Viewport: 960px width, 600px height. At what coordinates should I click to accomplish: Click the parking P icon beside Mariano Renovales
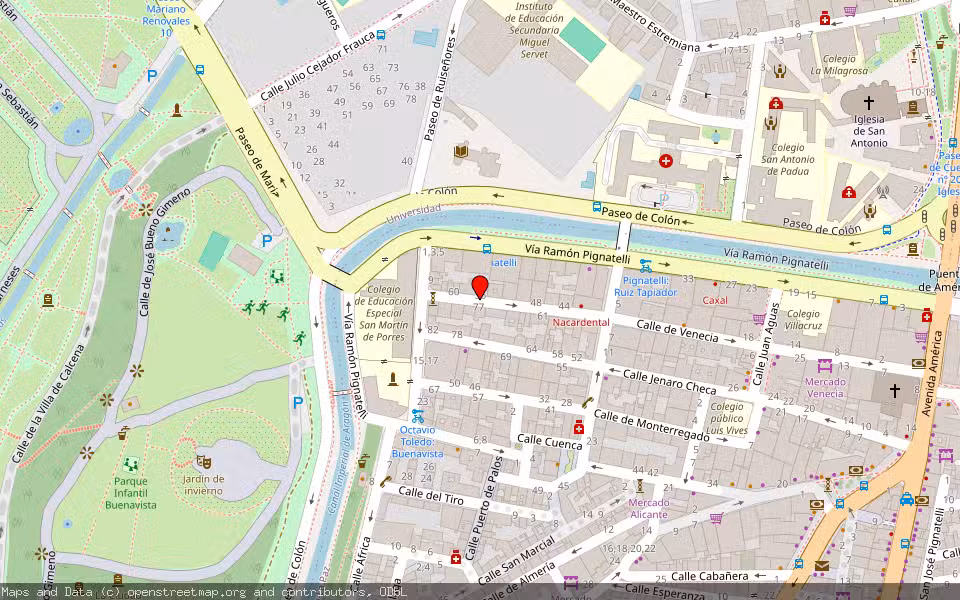pyautogui.click(x=152, y=76)
